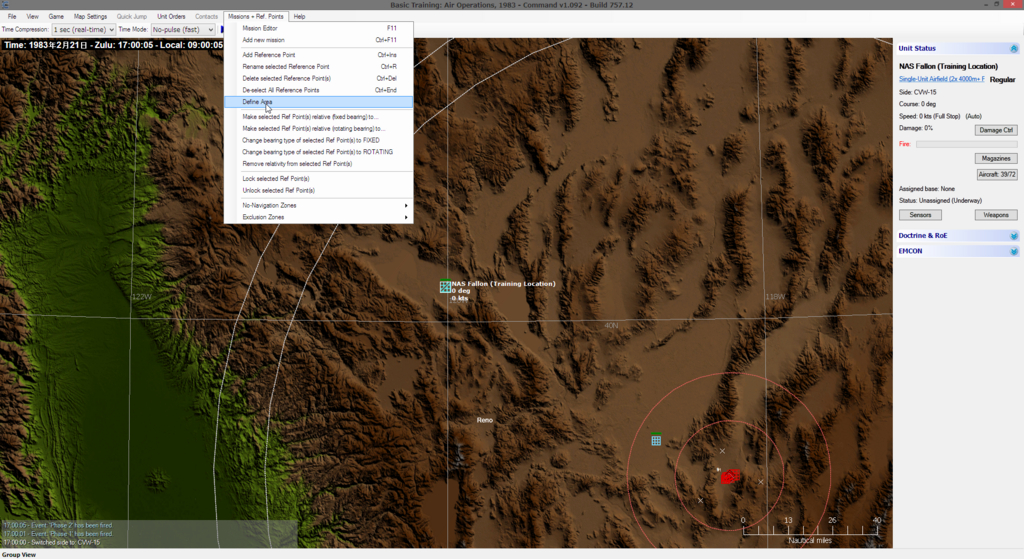
Task: Open the Game menu
Action: click(56, 16)
